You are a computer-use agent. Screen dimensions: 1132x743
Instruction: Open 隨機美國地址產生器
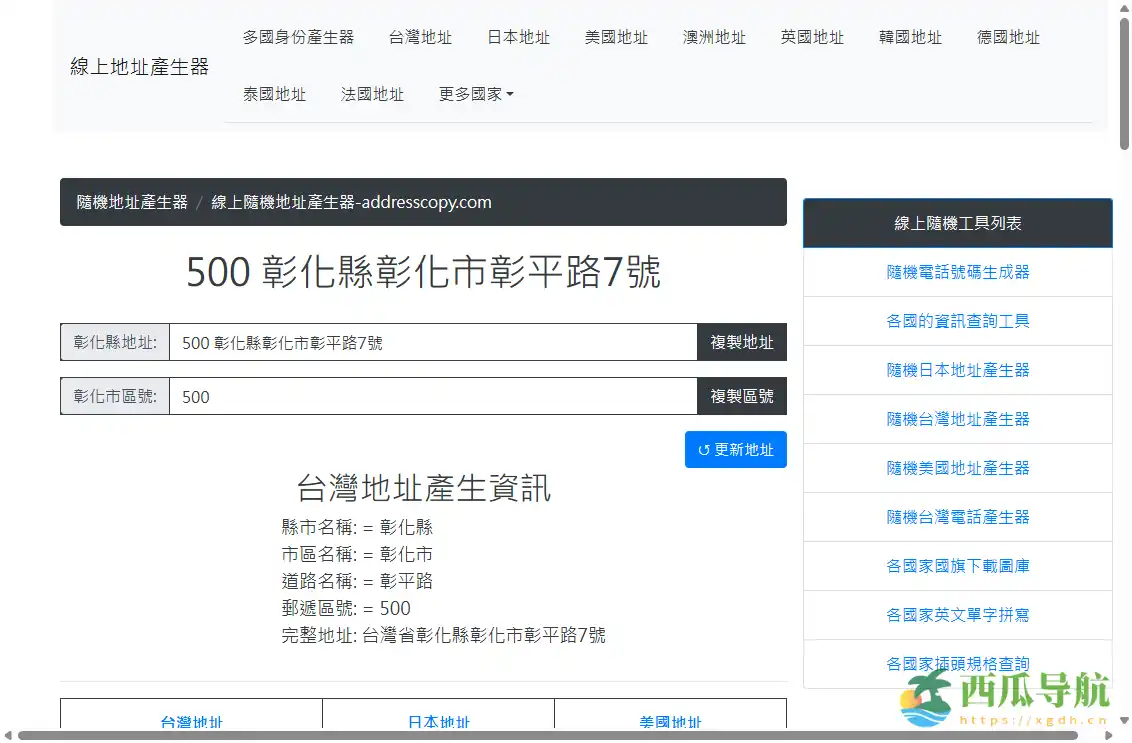(x=957, y=467)
